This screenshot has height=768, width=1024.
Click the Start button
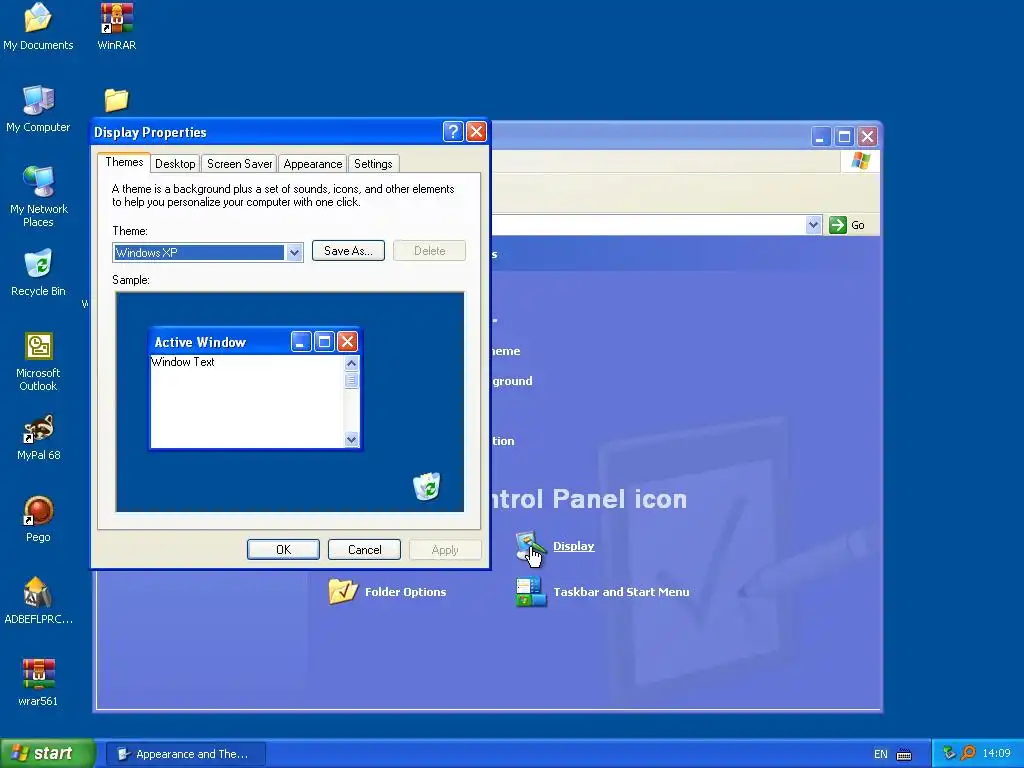click(x=48, y=754)
